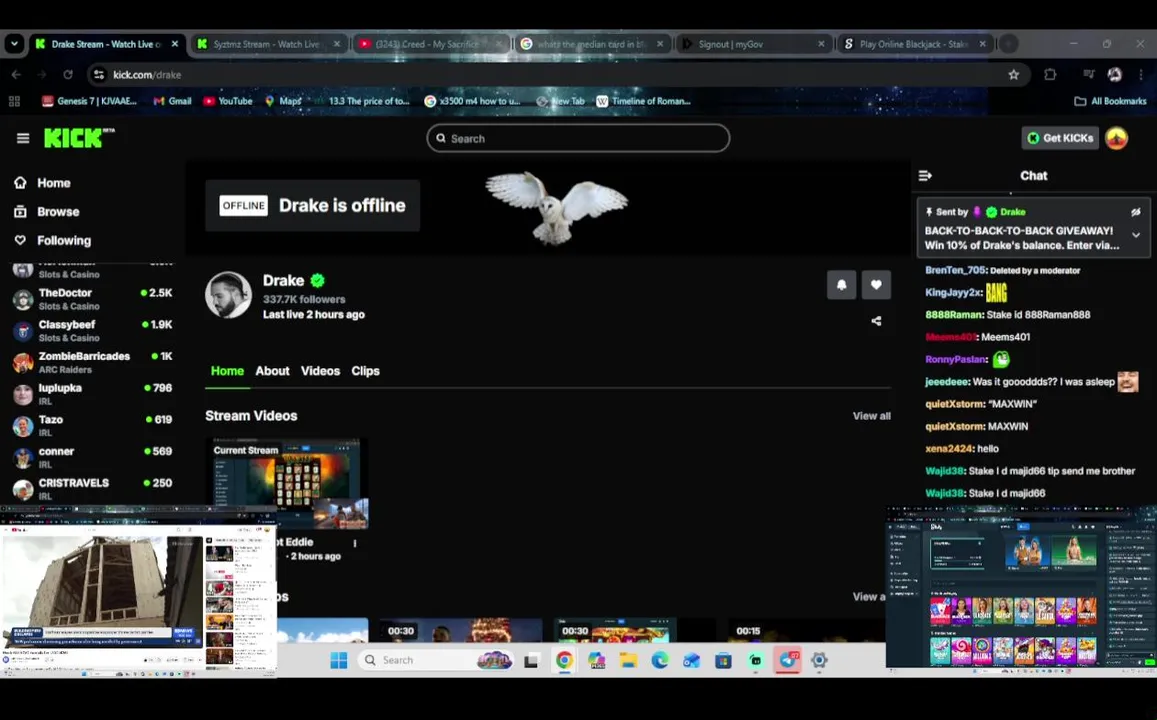Open Chrome's three-dot menu

pos(1141,75)
